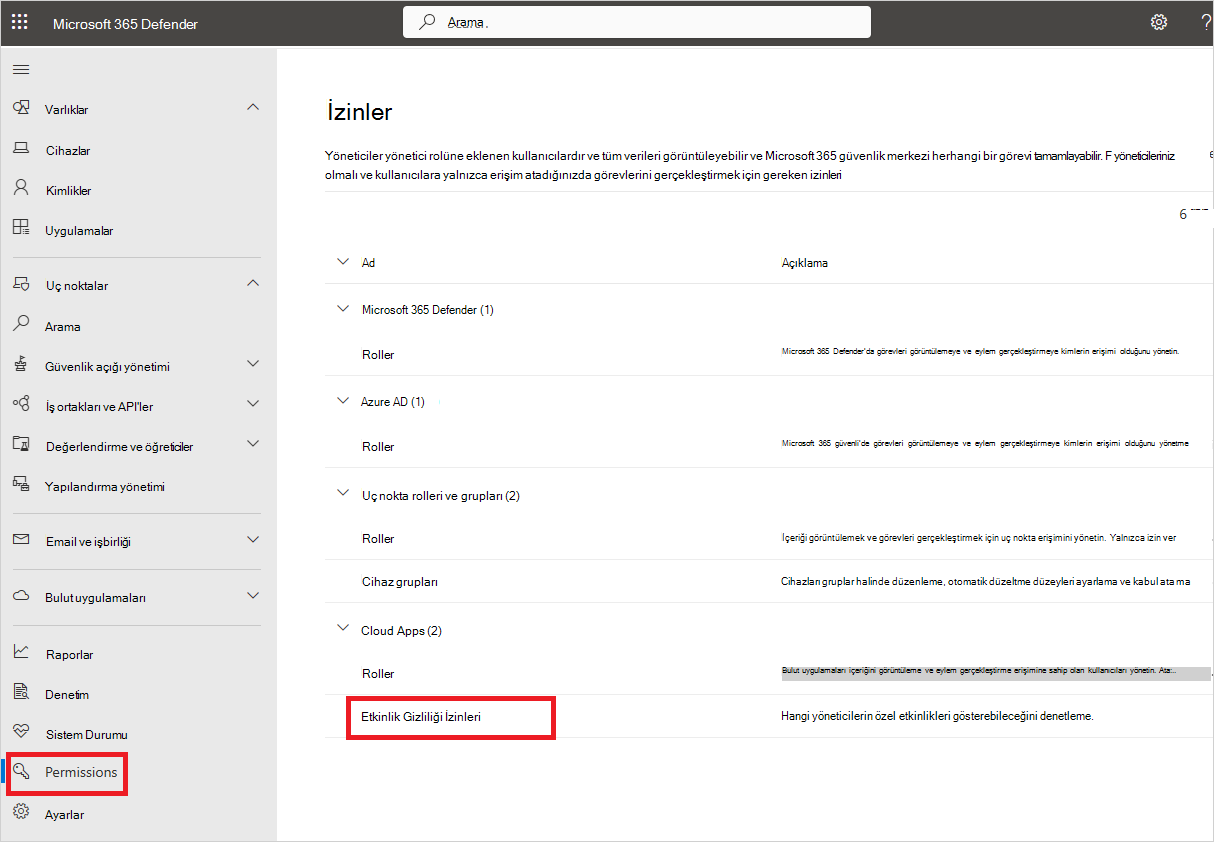Click the Ad column header label
1214x842 pixels.
click(x=368, y=263)
